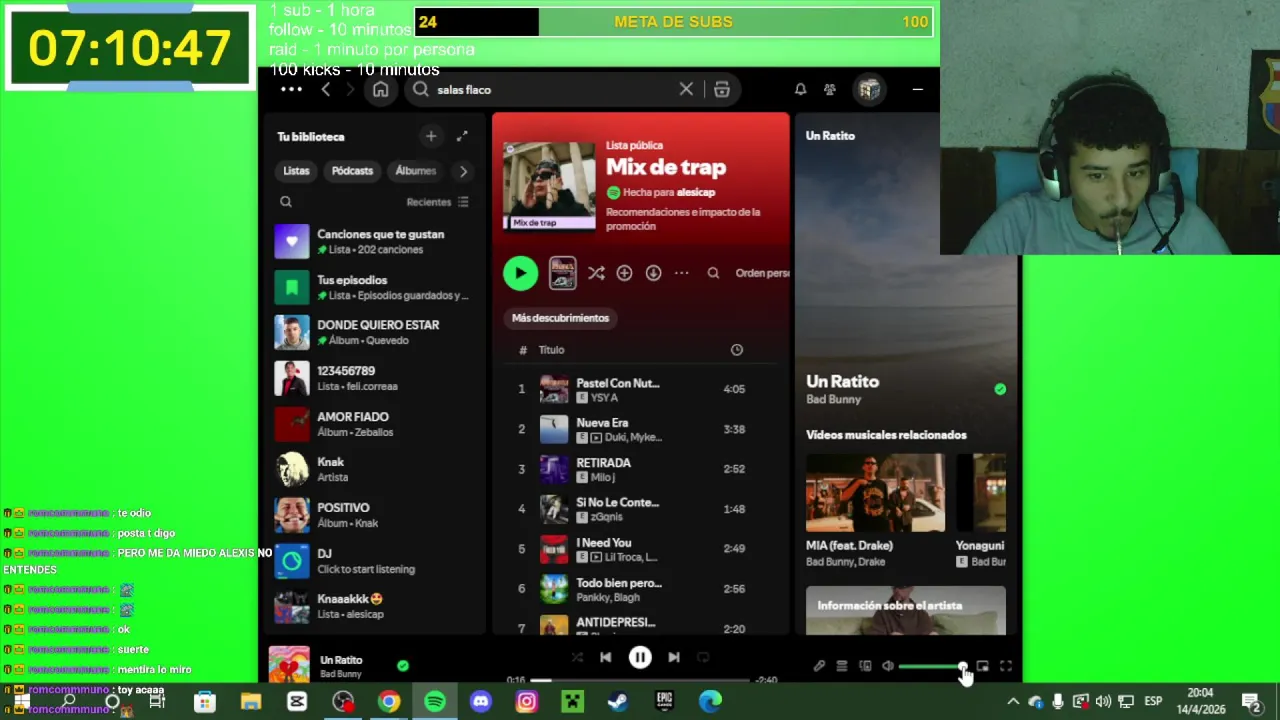
Task: Toggle saved checkmark on Un Ratito panel
Action: point(1000,389)
